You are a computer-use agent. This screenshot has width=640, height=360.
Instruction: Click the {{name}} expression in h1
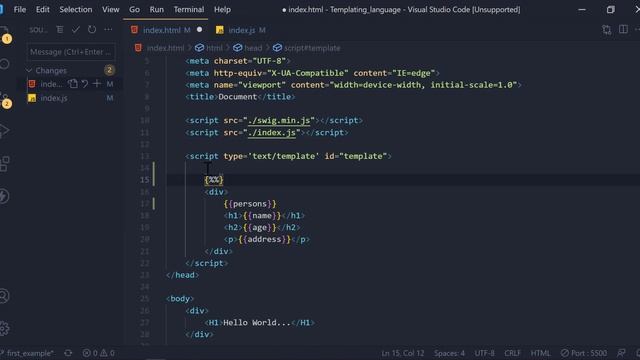point(262,216)
